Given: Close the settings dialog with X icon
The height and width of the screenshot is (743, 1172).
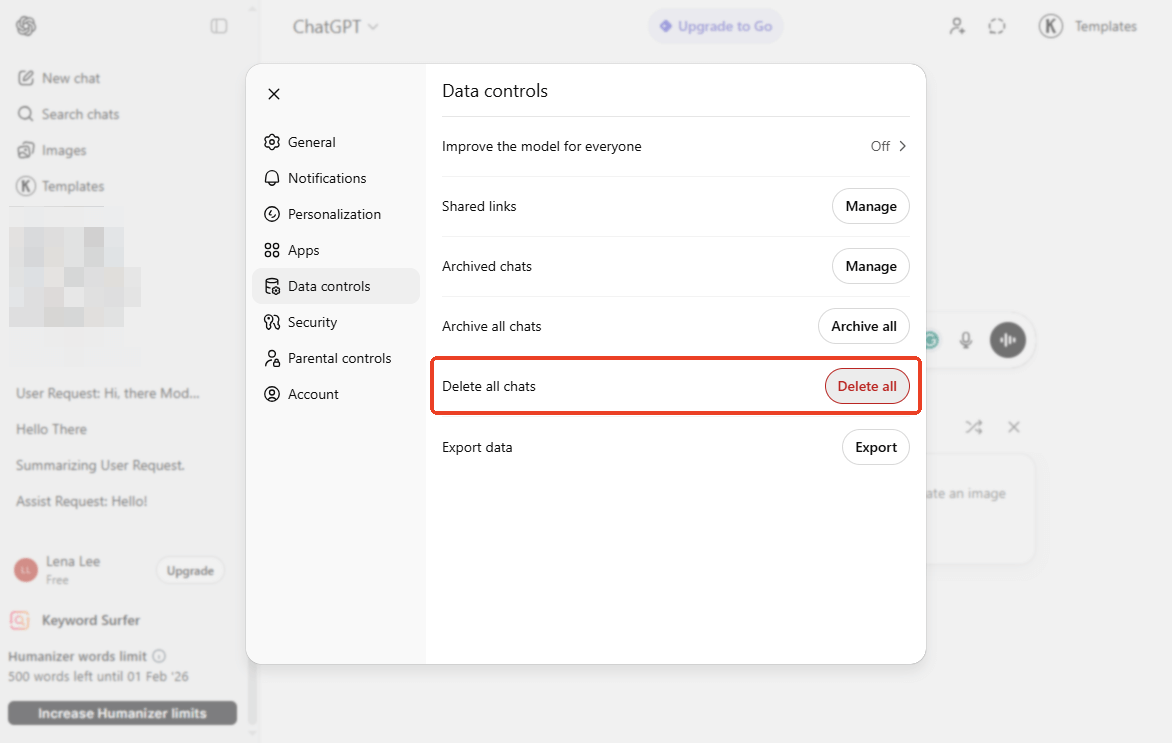Looking at the screenshot, I should click(x=274, y=94).
